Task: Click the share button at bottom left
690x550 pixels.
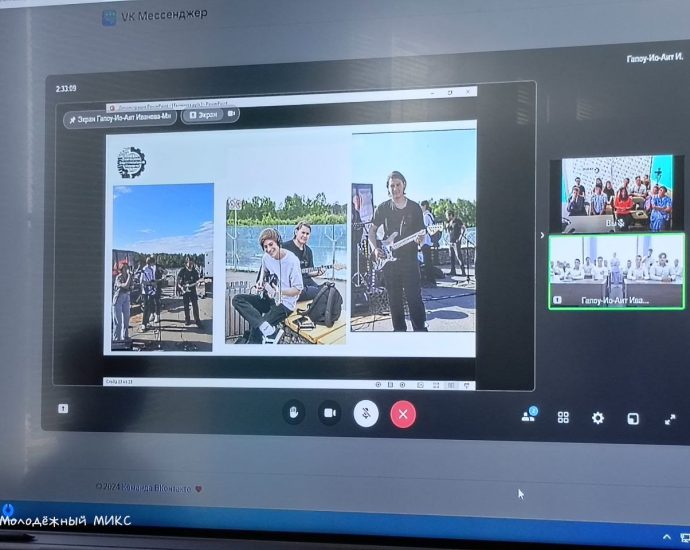Action: 64,408
